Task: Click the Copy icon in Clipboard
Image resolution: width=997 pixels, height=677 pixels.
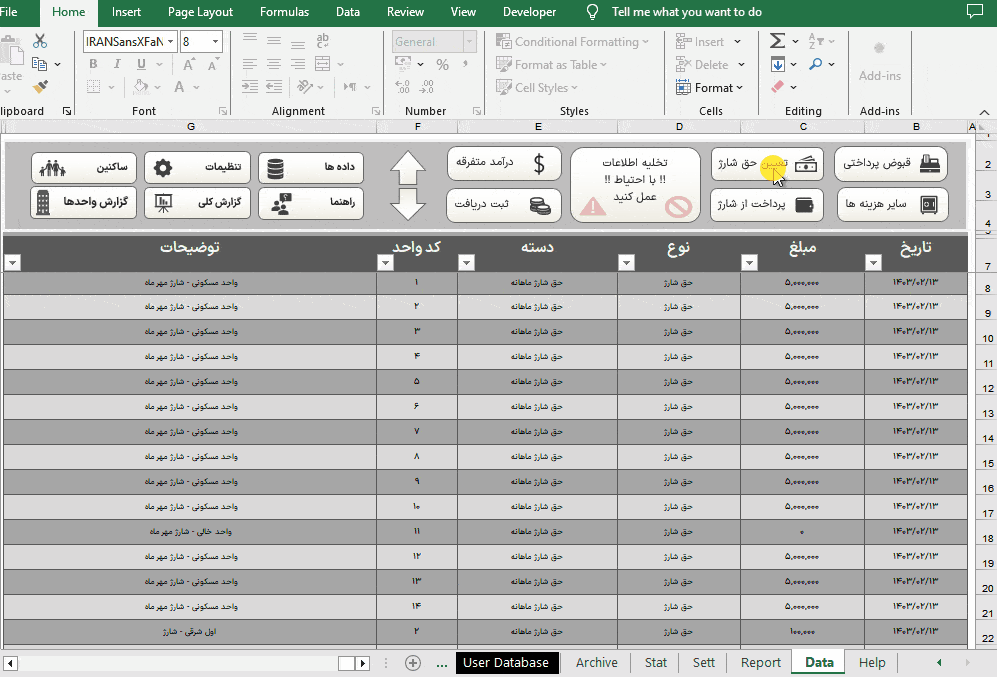Action: pos(39,64)
